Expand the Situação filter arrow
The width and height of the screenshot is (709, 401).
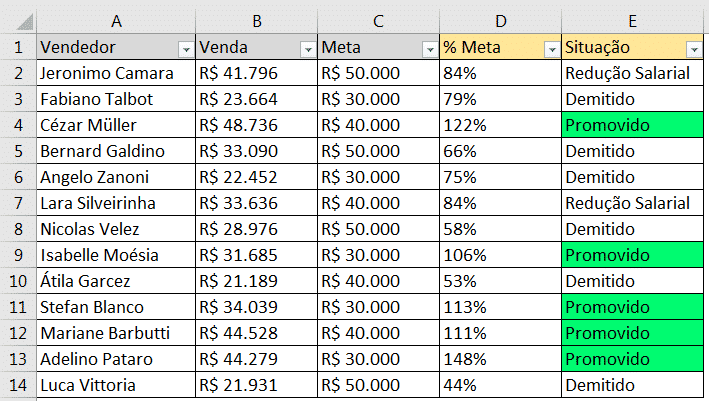click(694, 48)
